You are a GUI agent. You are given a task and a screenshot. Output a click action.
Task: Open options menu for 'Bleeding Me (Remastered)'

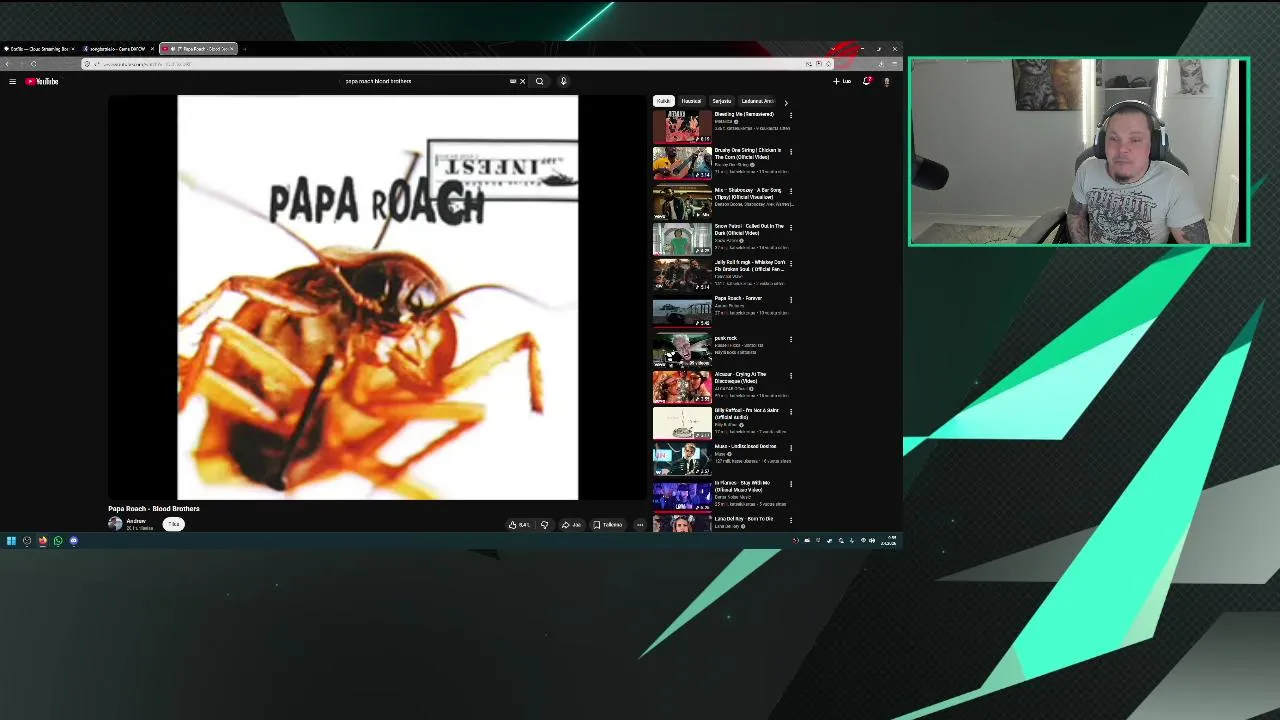point(791,115)
